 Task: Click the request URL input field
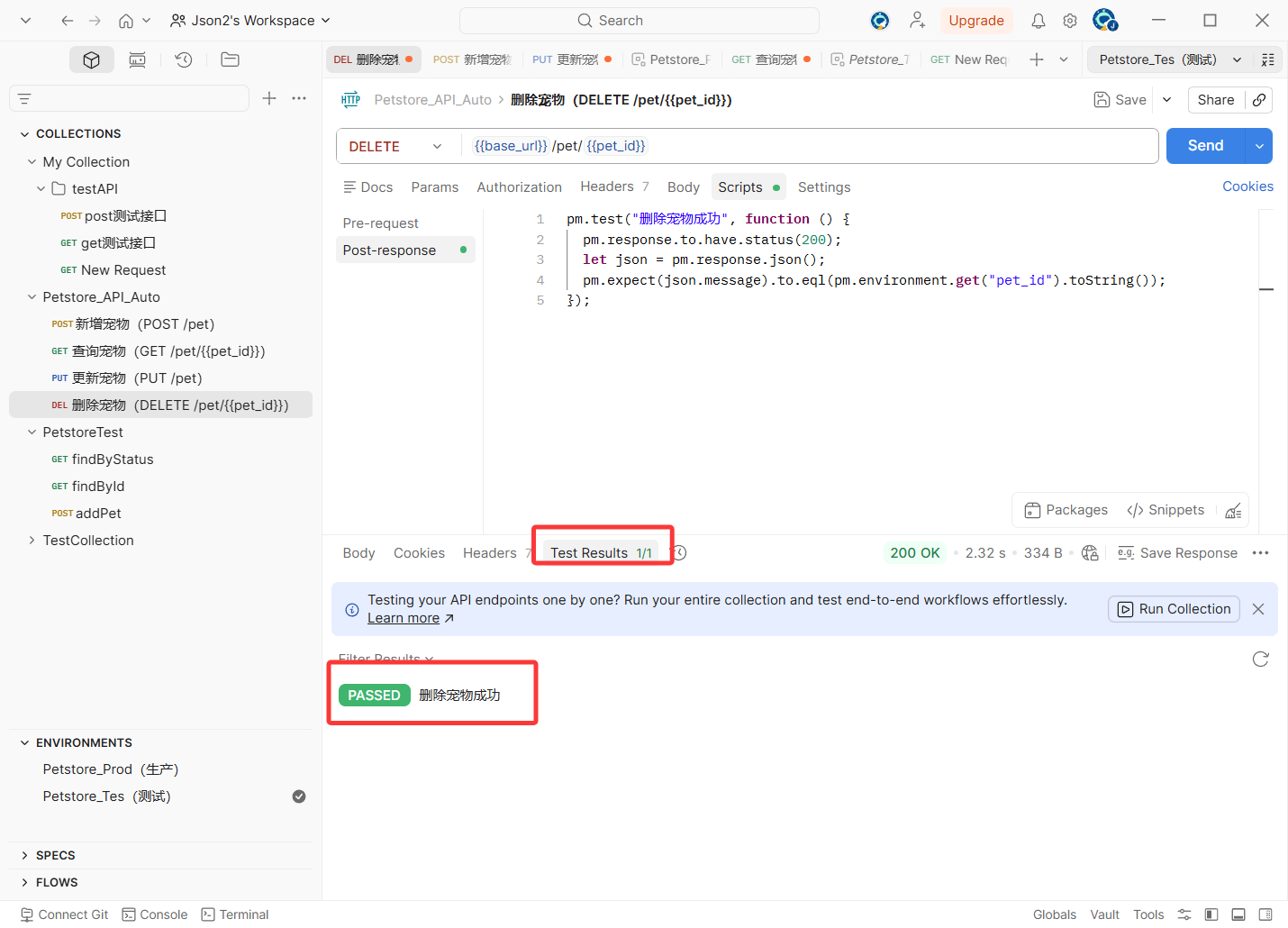810,146
